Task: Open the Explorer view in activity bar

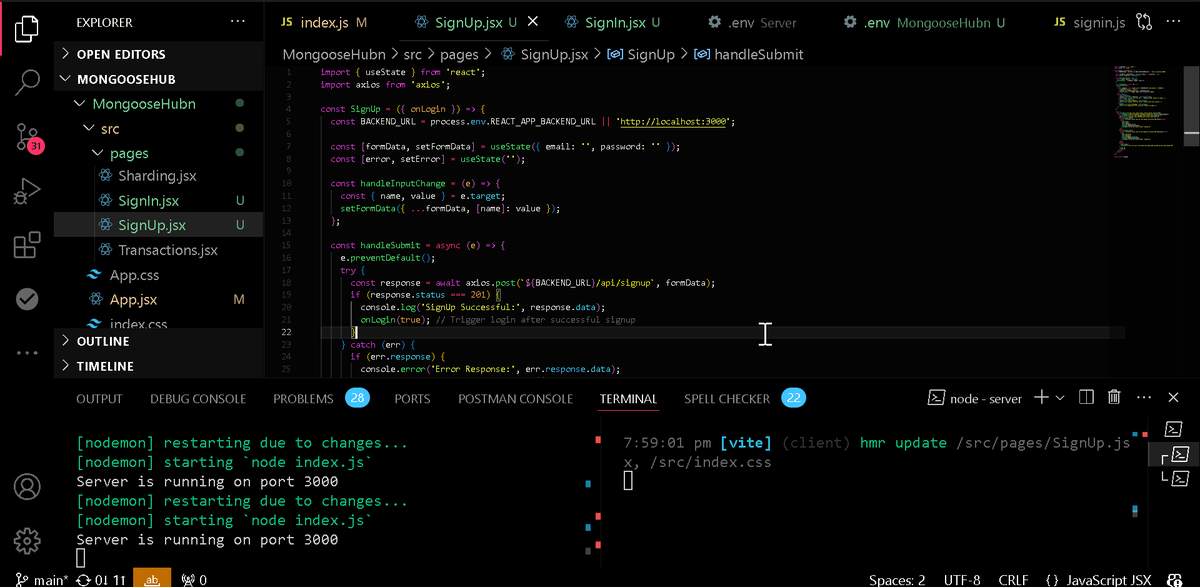Action: [27, 28]
